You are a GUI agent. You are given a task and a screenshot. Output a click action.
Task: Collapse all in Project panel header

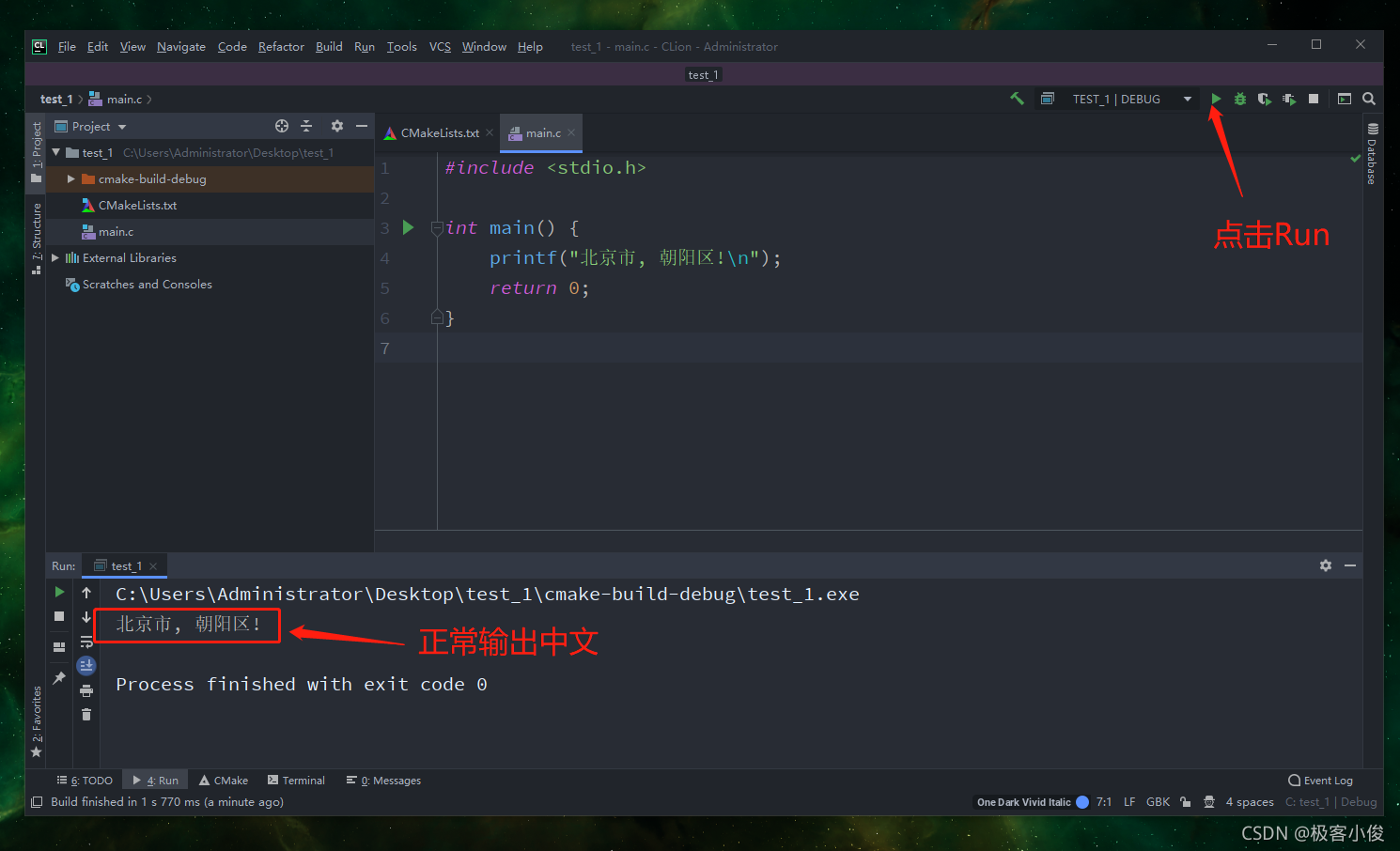306,126
